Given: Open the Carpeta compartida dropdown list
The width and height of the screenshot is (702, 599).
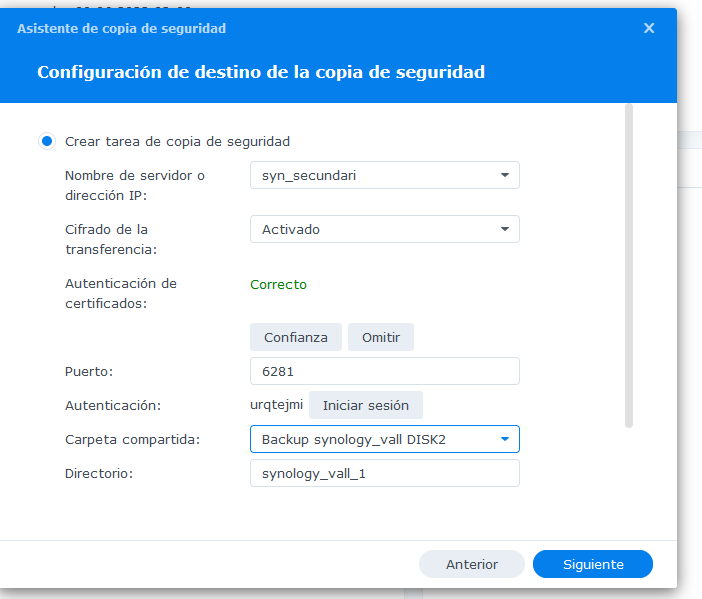Looking at the screenshot, I should (x=384, y=439).
